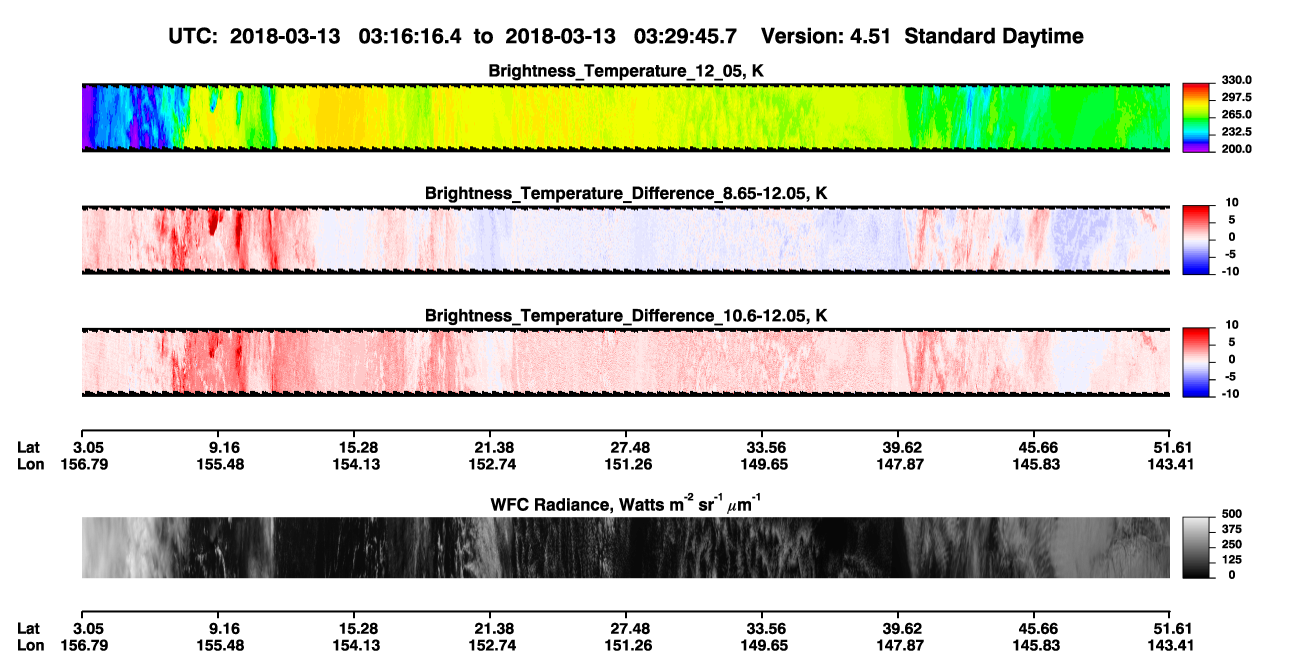
Task: Click latitude 39.62 on the upper axis
Action: [x=901, y=448]
